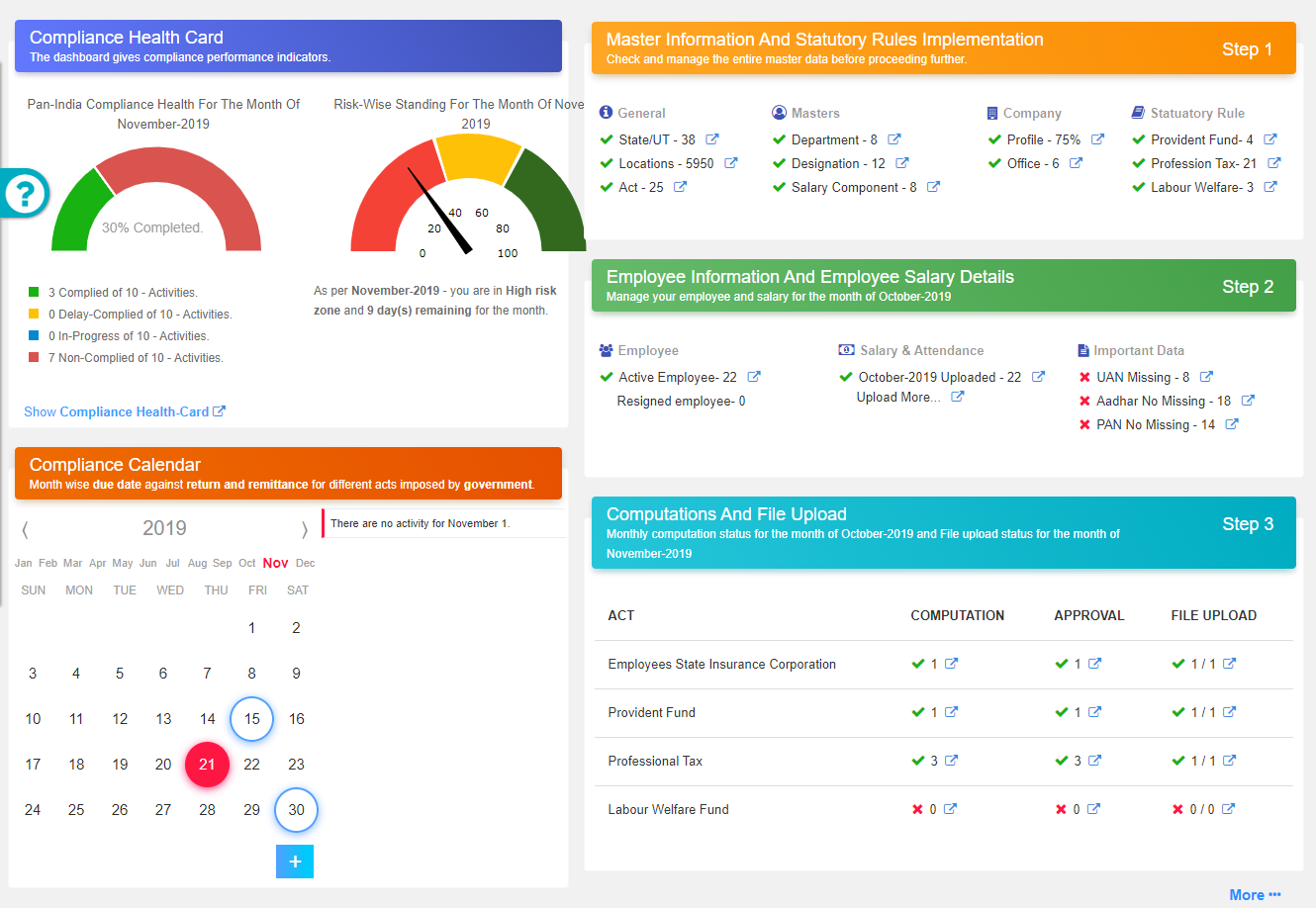Open external link icon beside Locations - 5950

click(730, 163)
